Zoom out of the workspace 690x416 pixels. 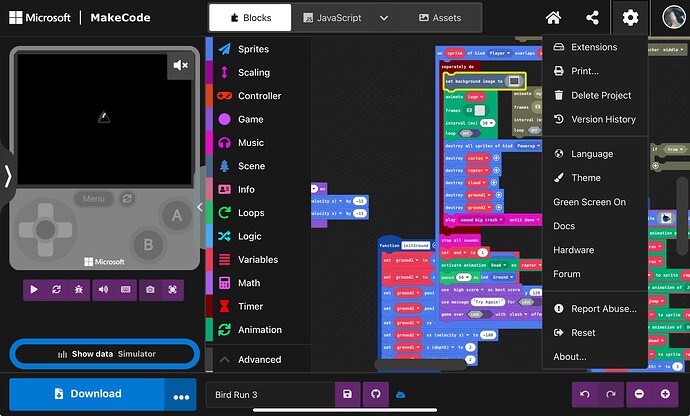639,394
